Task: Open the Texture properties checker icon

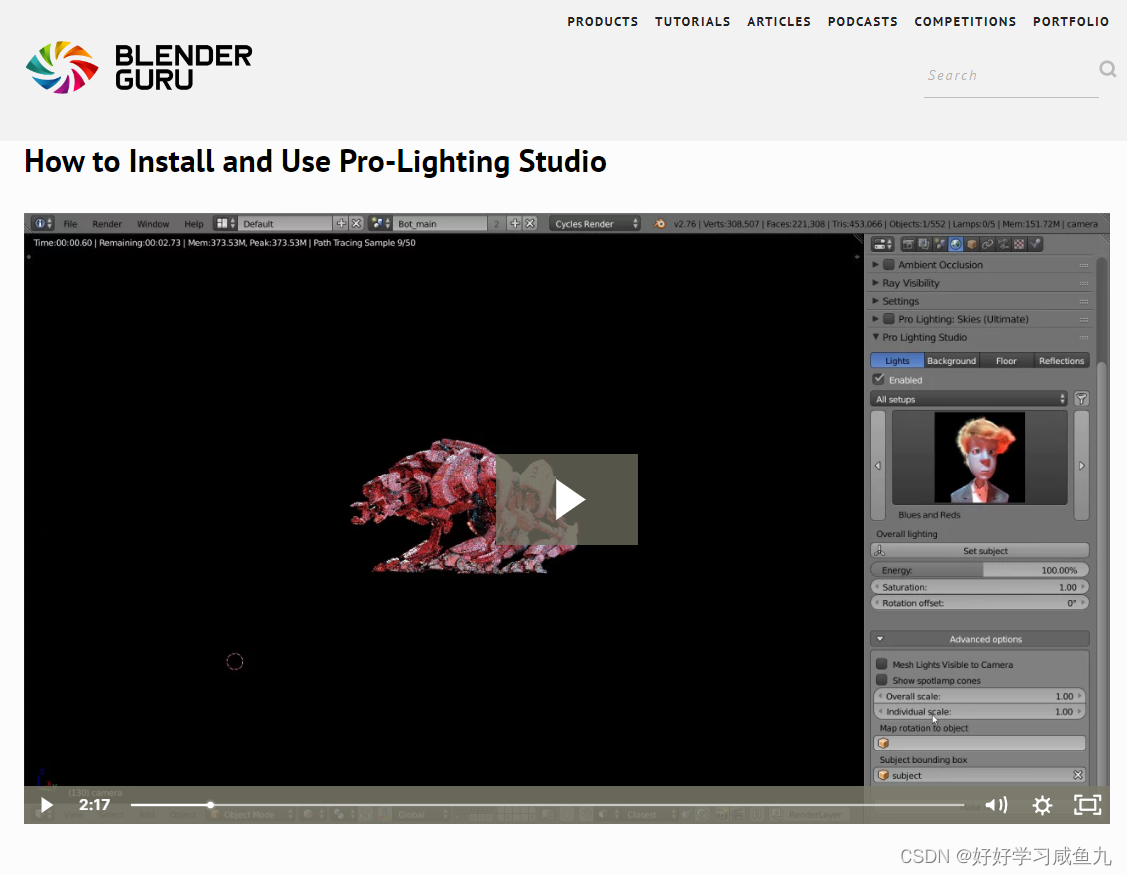Action: click(x=1019, y=244)
